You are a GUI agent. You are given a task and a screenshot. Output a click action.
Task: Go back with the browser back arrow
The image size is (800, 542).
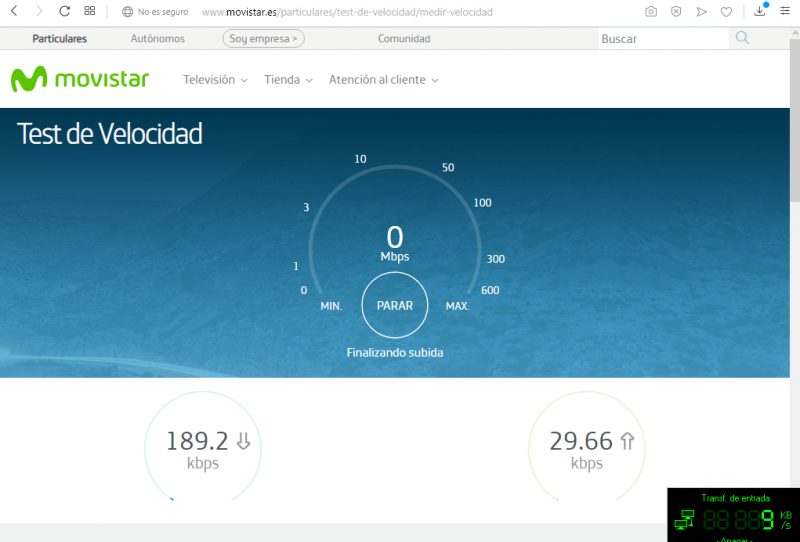click(x=14, y=11)
